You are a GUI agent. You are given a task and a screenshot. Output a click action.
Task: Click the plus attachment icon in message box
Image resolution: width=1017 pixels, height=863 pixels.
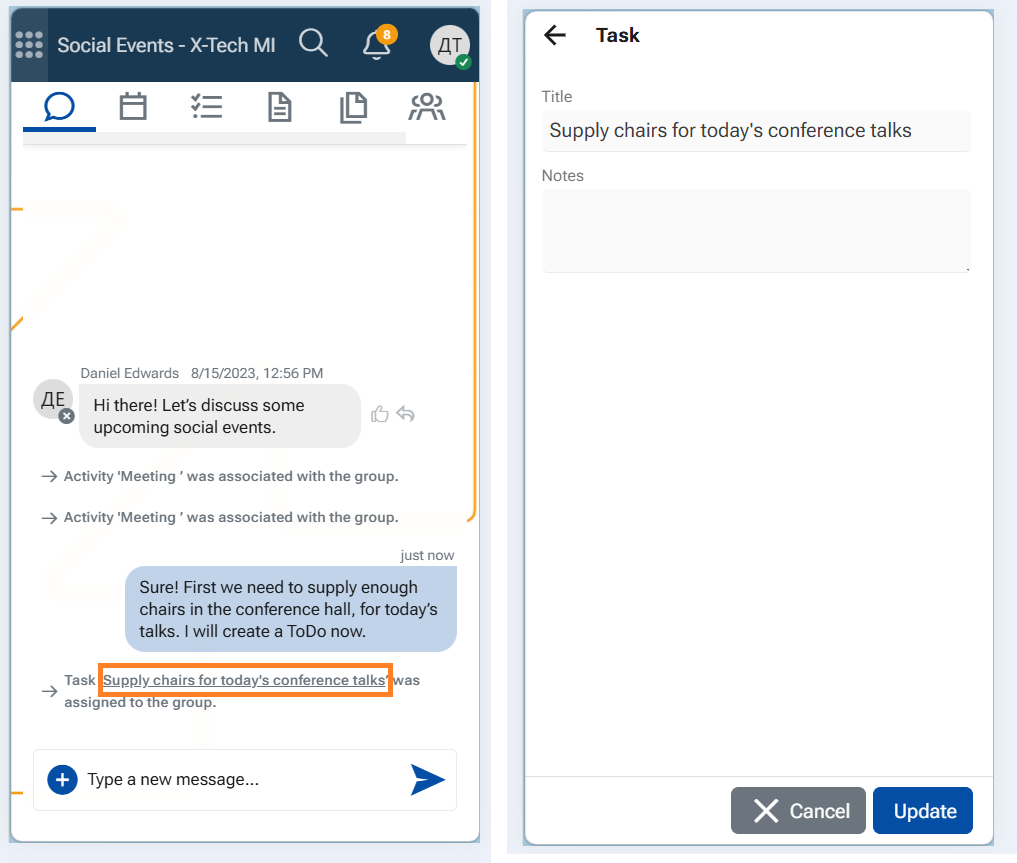pos(62,779)
